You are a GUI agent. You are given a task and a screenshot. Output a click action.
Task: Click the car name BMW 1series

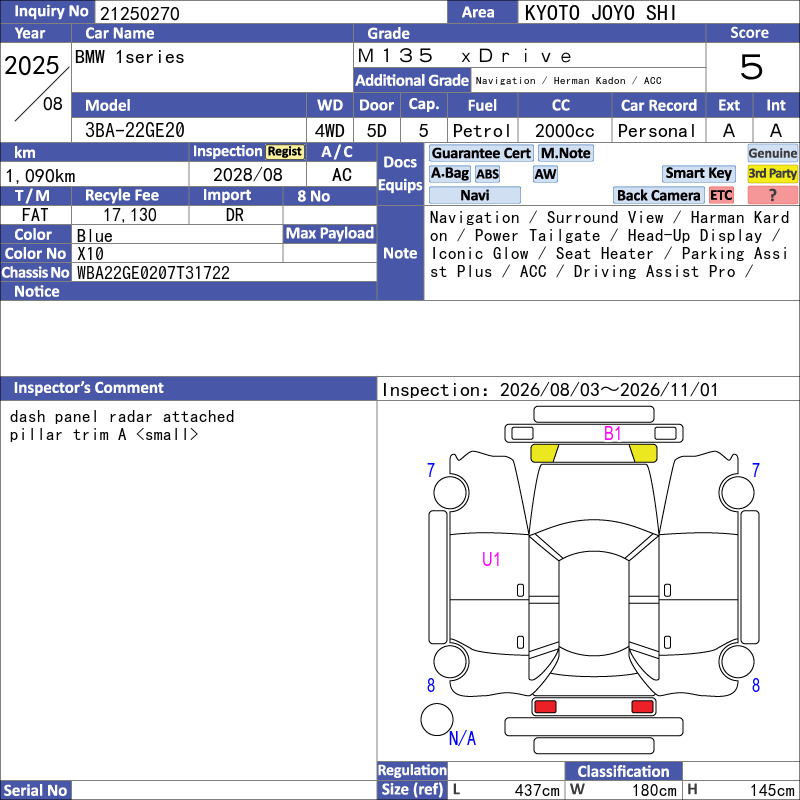(x=130, y=57)
